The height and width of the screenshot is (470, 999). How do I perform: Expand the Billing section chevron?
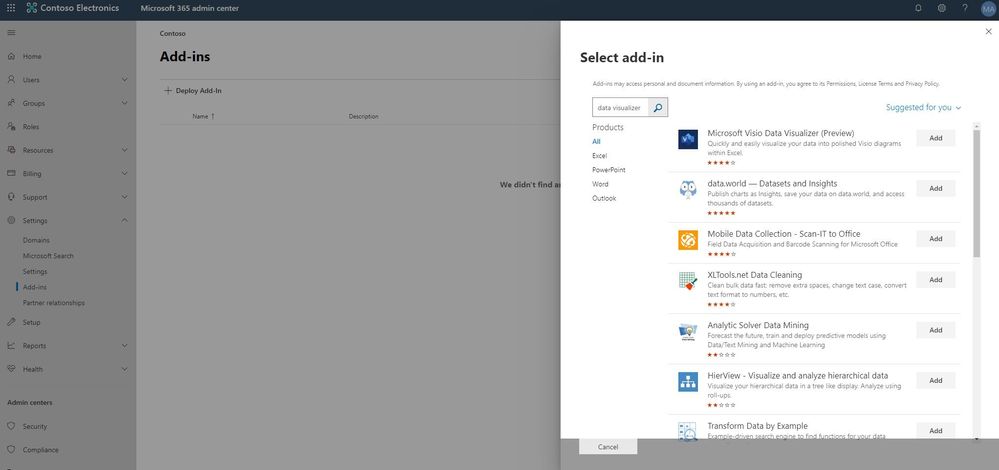point(124,173)
